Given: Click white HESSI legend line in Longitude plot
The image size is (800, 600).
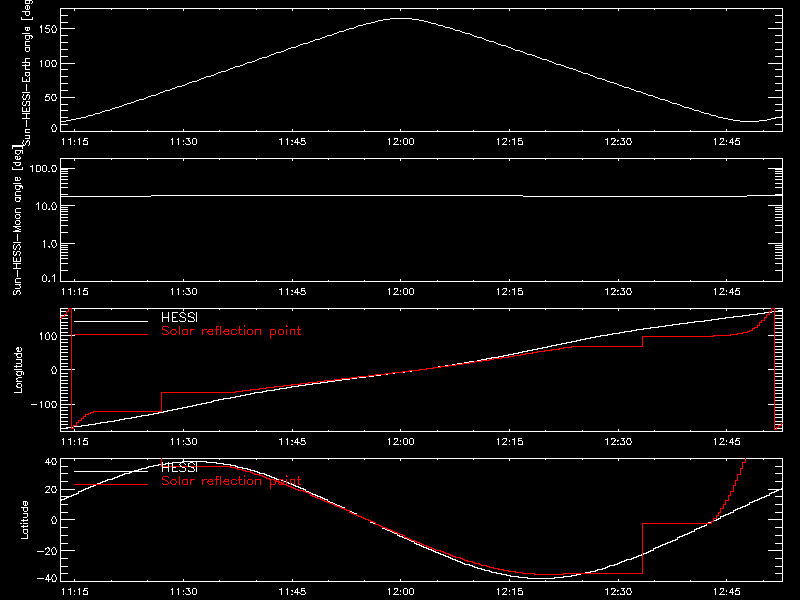Looking at the screenshot, I should pos(111,321).
